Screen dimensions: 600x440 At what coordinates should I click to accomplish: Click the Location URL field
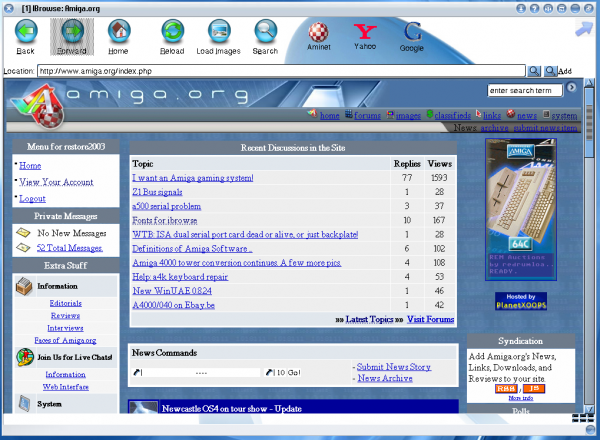pyautogui.click(x=281, y=71)
